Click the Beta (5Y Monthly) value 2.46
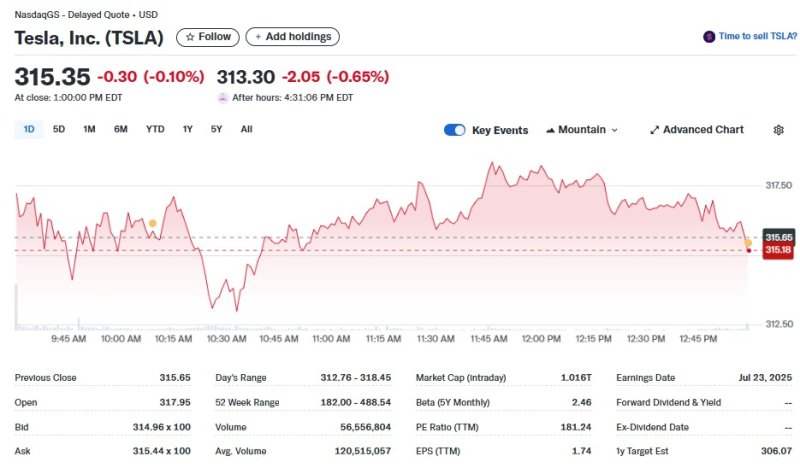 tap(582, 402)
